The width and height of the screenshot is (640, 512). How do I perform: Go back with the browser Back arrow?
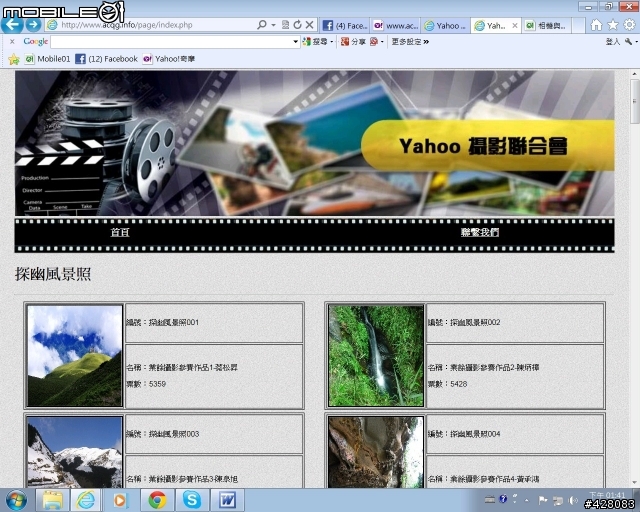[12, 24]
